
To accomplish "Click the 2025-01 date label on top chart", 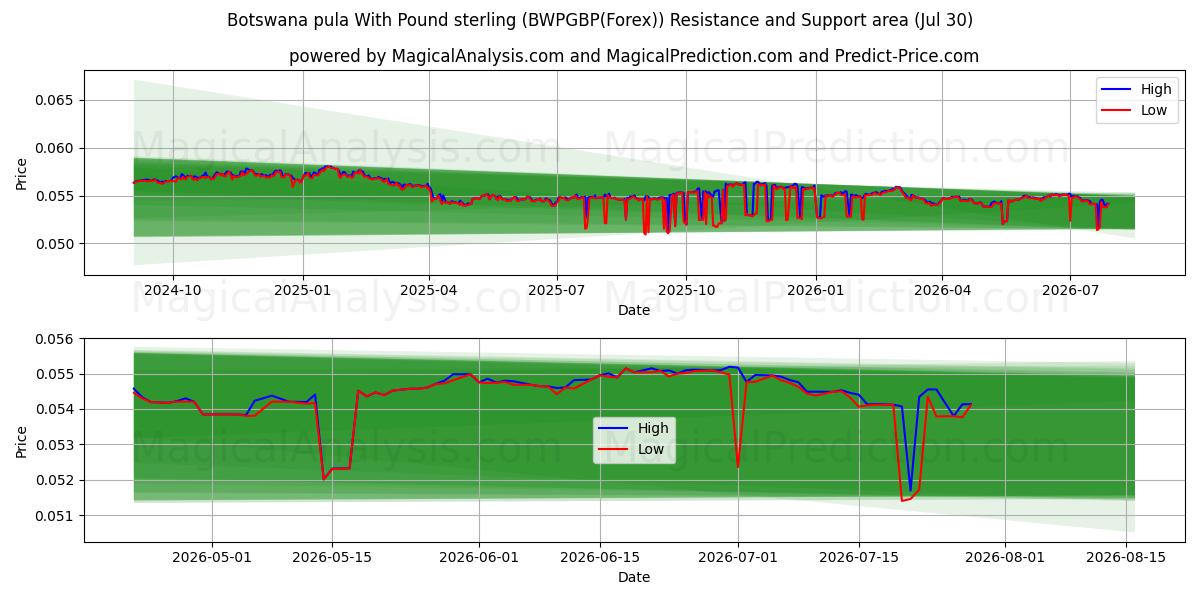I will (302, 291).
